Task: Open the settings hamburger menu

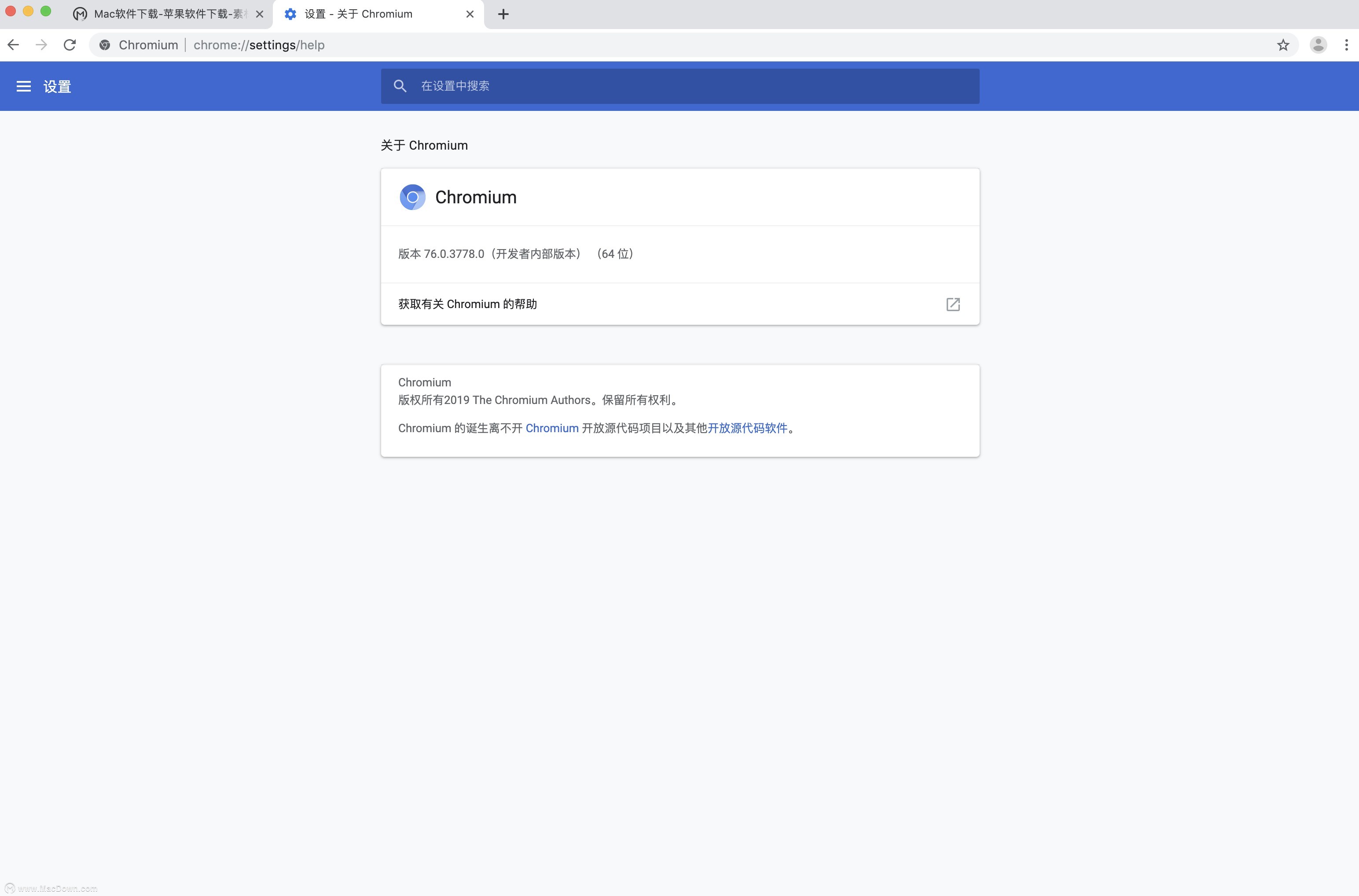Action: click(23, 86)
